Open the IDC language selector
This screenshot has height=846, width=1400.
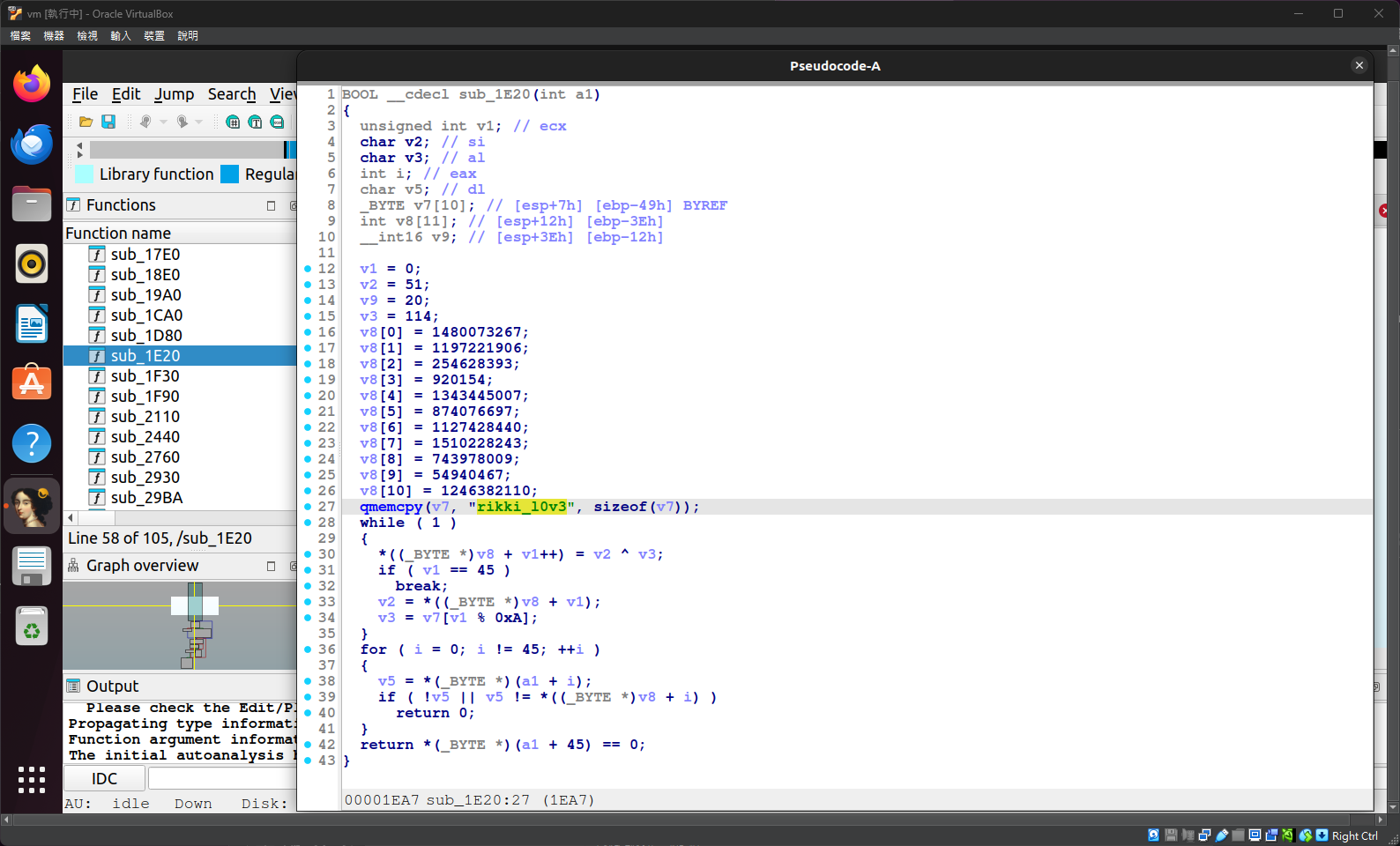[x=104, y=778]
